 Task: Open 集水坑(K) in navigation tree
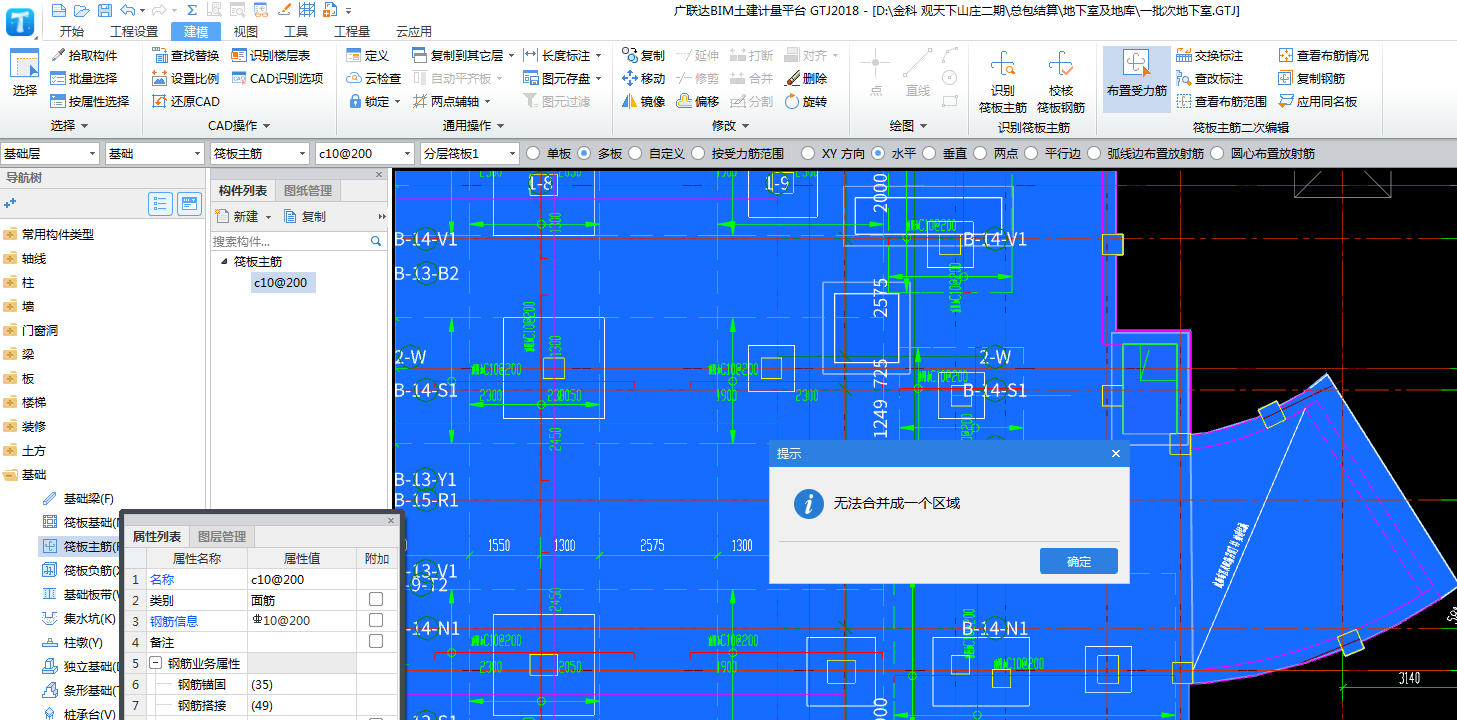point(80,618)
